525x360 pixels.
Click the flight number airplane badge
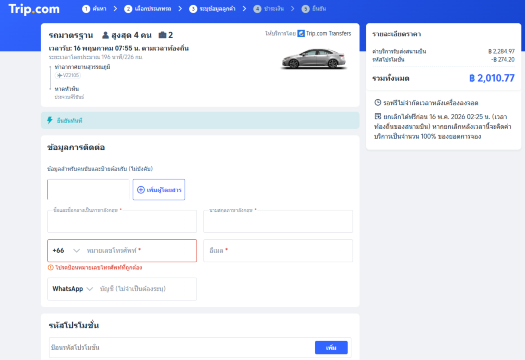click(x=68, y=75)
